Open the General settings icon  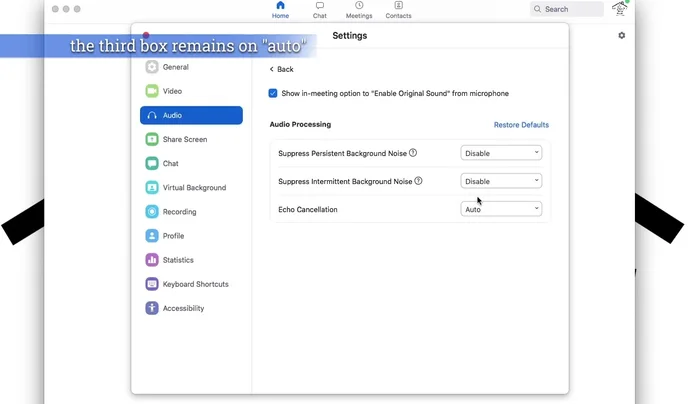click(x=152, y=67)
